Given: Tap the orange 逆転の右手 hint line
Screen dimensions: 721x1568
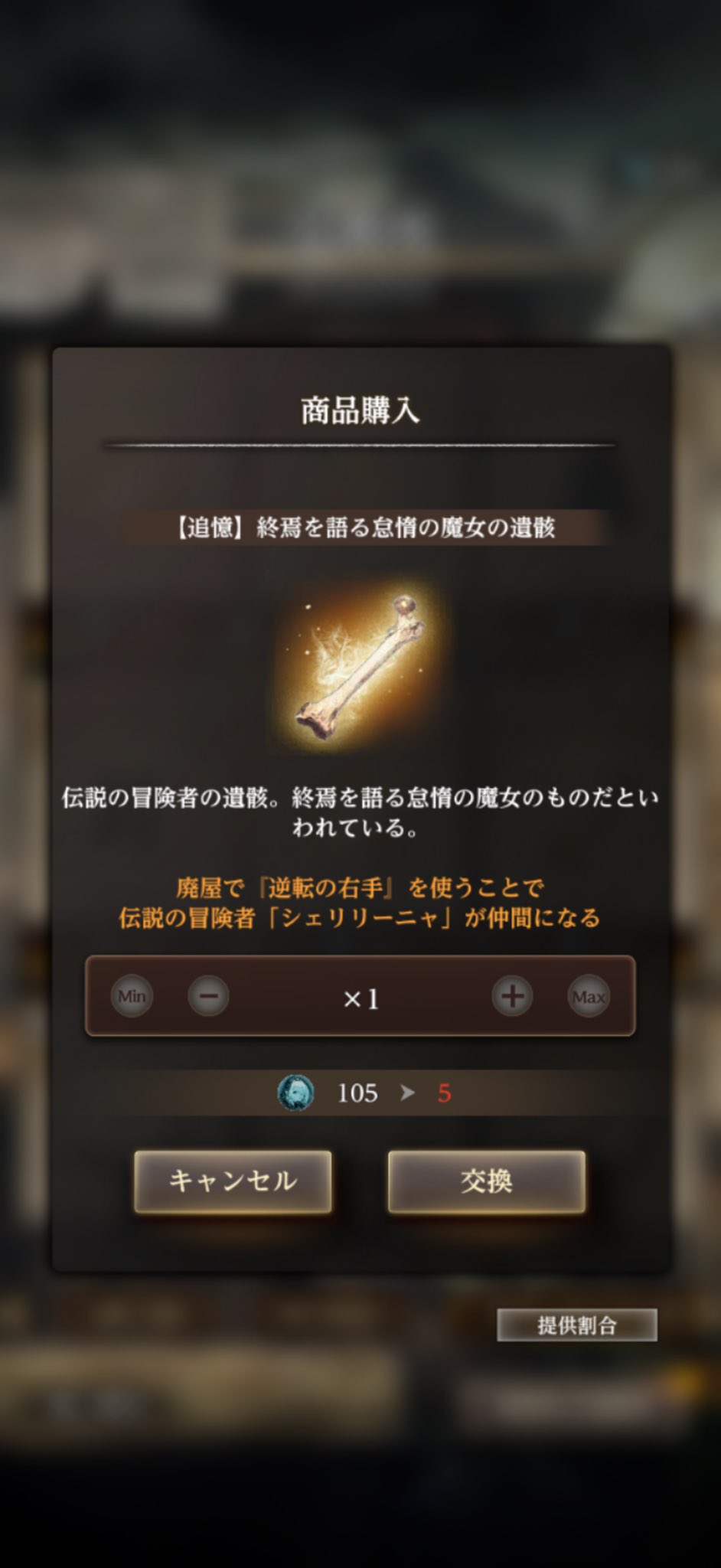Looking at the screenshot, I should point(360,887).
